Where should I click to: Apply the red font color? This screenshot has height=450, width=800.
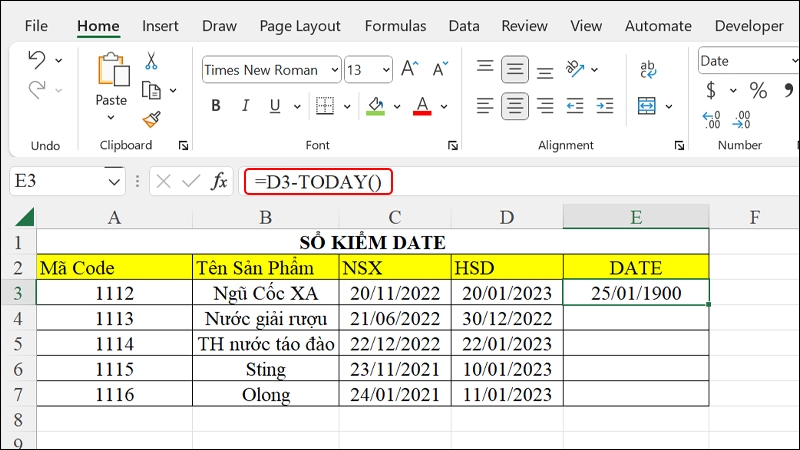click(x=422, y=106)
